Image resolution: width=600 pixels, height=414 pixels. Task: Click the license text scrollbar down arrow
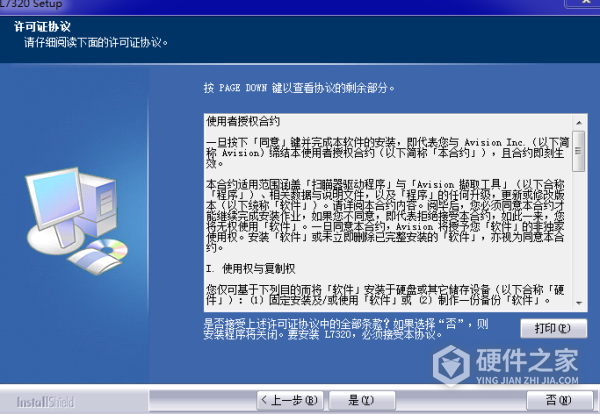[x=579, y=303]
